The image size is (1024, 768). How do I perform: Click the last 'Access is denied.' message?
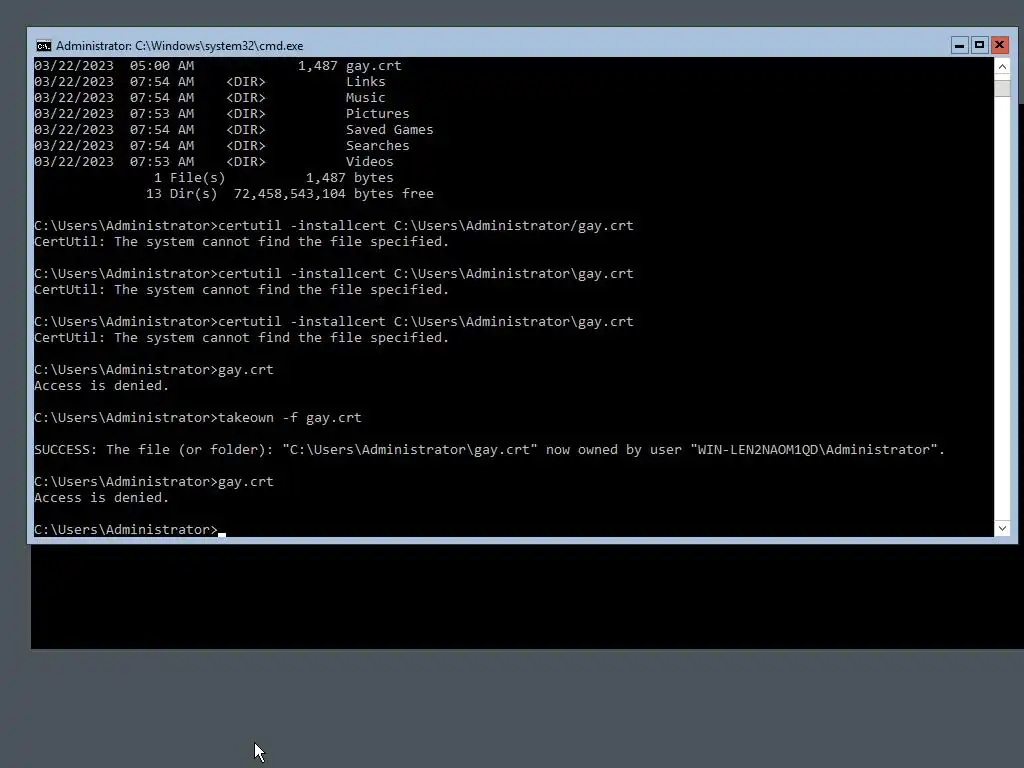[x=101, y=498]
